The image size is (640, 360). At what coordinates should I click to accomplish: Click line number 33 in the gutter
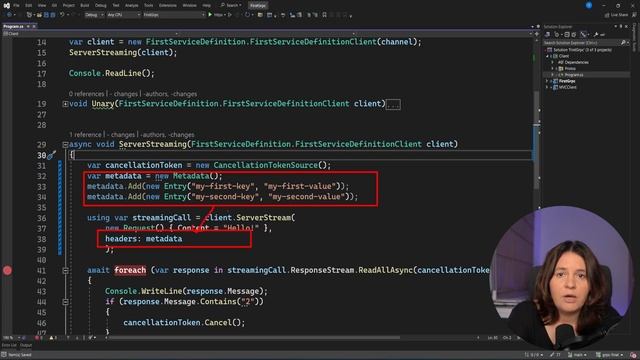(x=42, y=187)
